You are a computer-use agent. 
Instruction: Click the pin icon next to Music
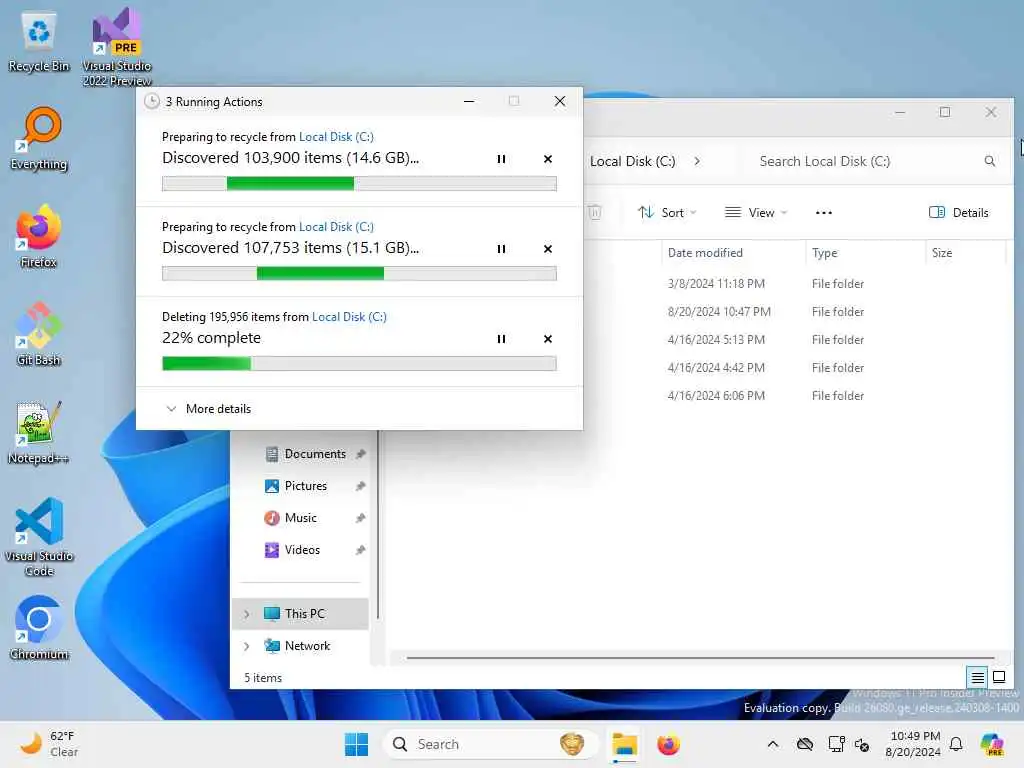(360, 518)
